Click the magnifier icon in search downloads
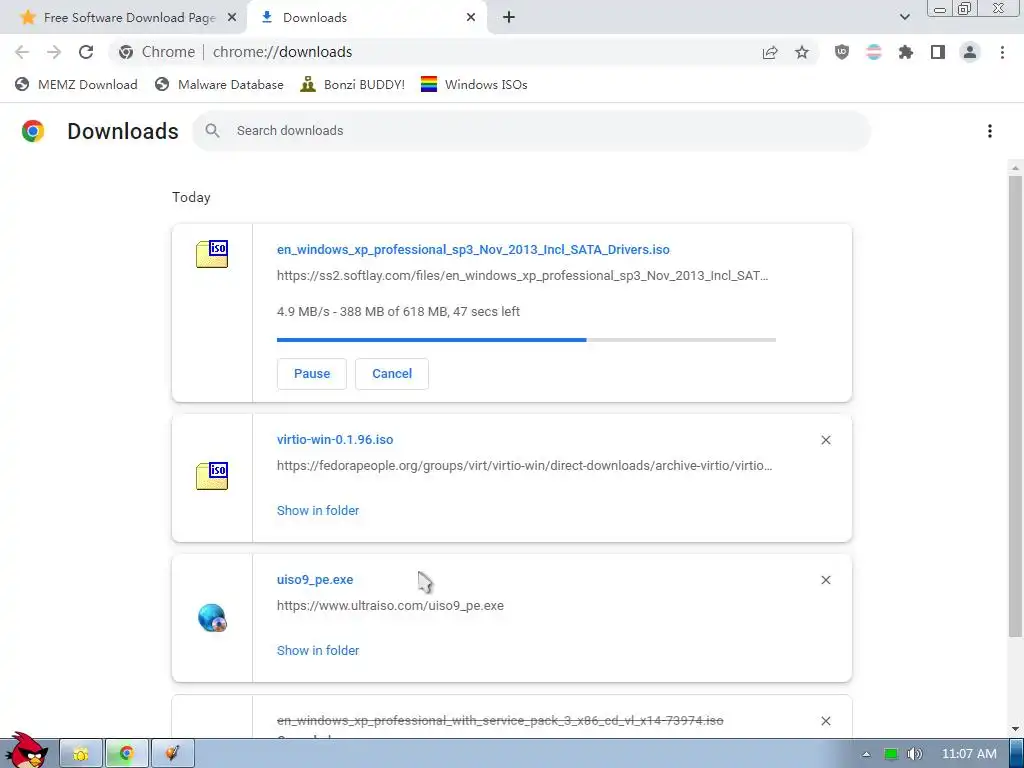The image size is (1024, 768). click(212, 131)
